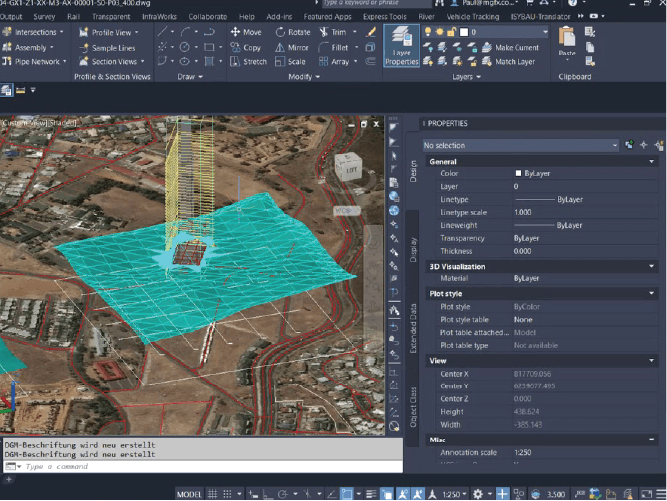Toggle grid display in status bar
The width and height of the screenshot is (667, 501).
pyautogui.click(x=212, y=494)
